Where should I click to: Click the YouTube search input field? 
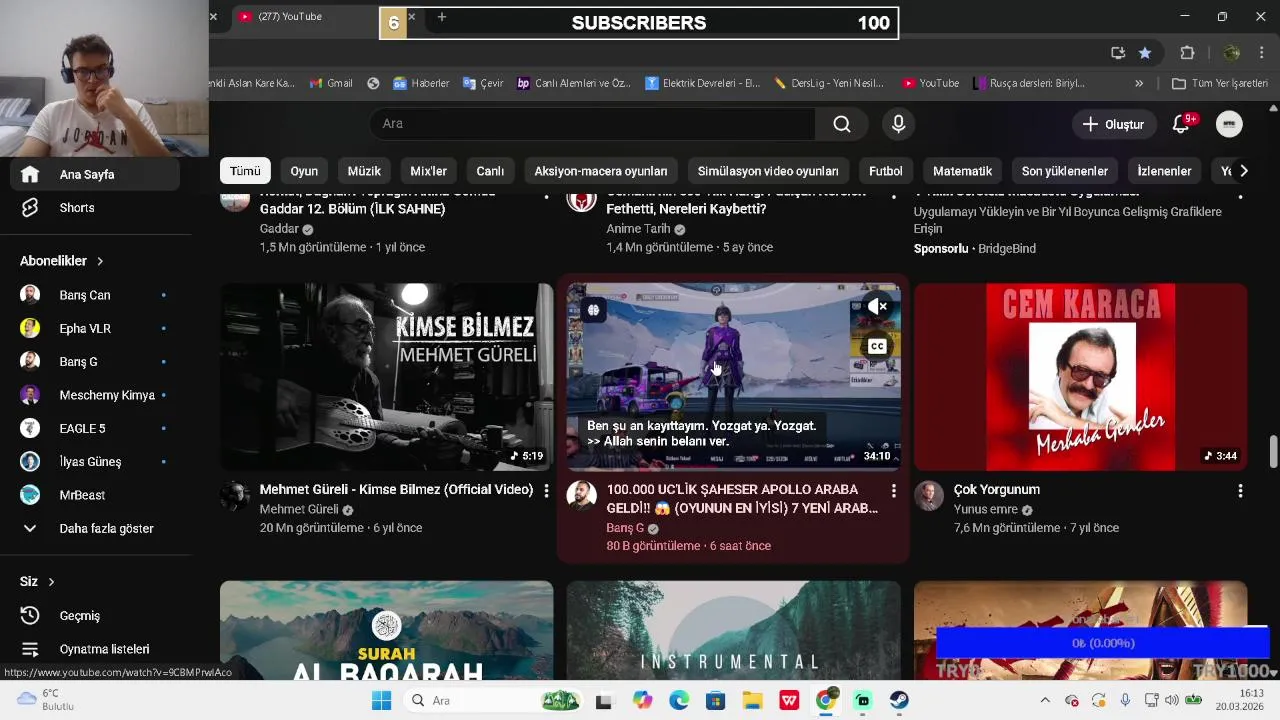(x=592, y=124)
